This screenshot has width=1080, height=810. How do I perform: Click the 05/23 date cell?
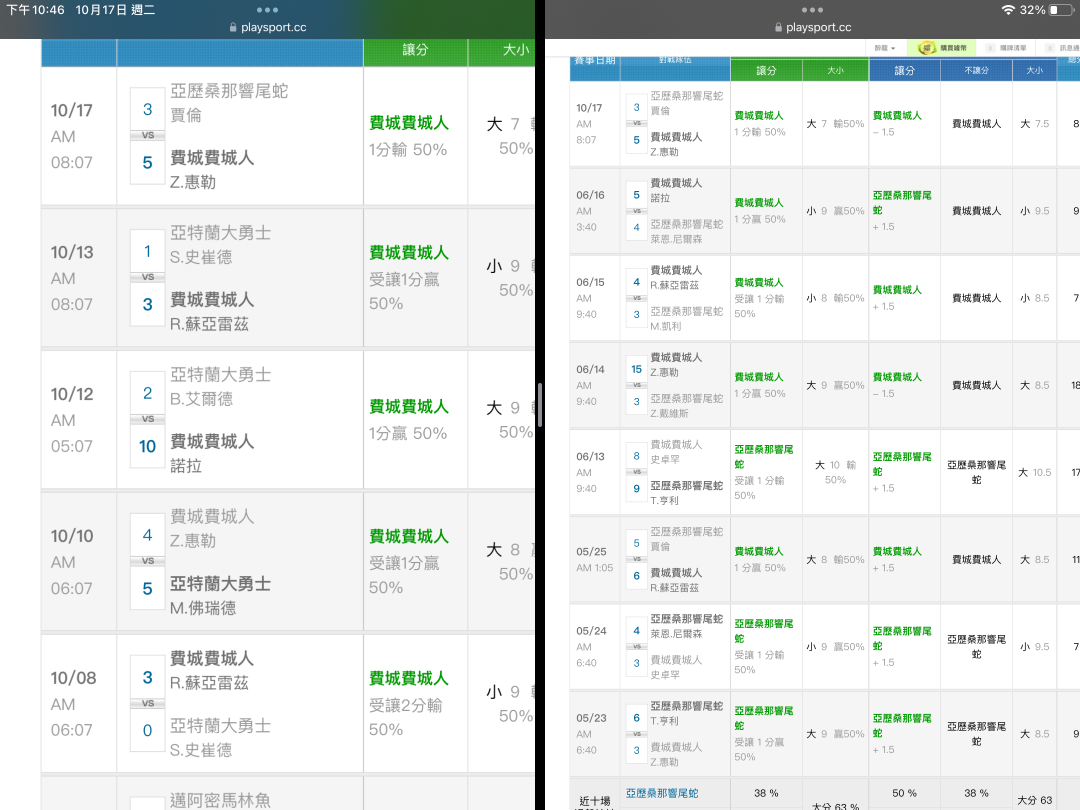tap(595, 734)
